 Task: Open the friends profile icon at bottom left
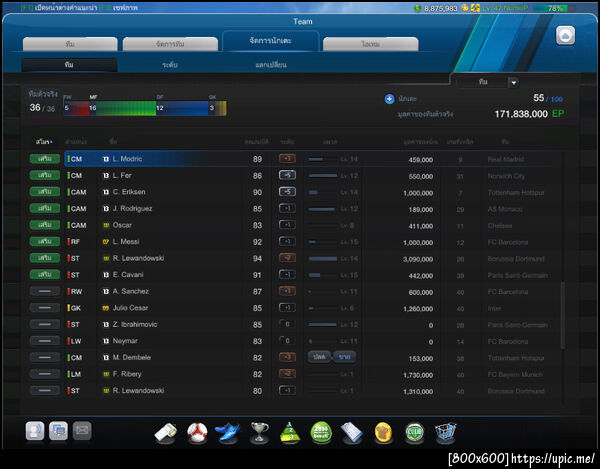[35, 431]
